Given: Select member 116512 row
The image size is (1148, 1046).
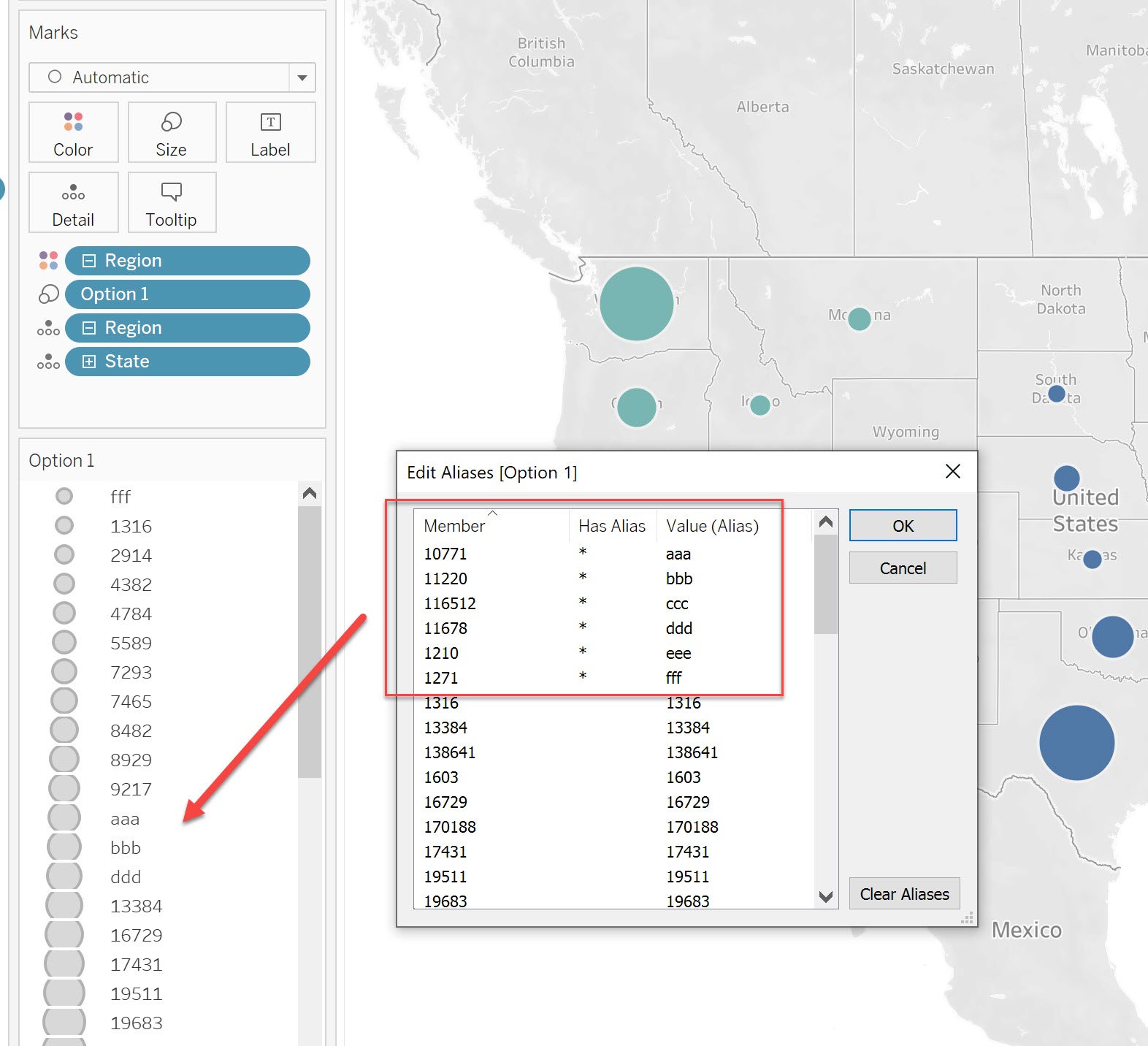Looking at the screenshot, I should (613, 603).
